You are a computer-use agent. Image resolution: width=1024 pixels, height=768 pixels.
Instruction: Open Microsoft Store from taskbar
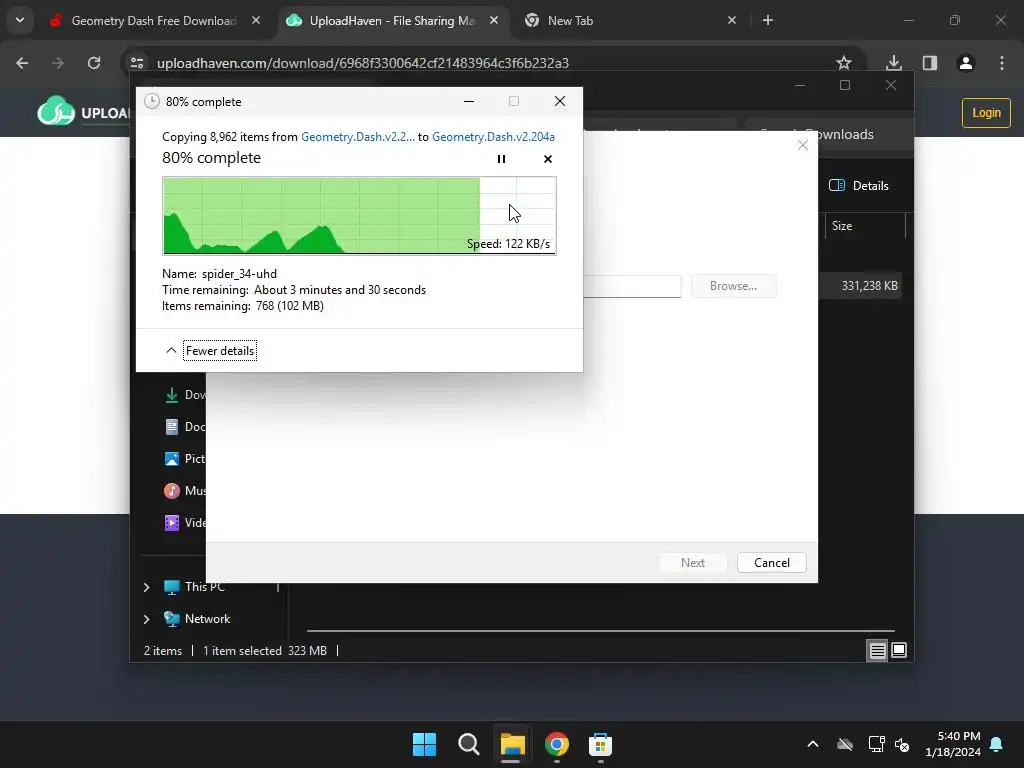(600, 744)
